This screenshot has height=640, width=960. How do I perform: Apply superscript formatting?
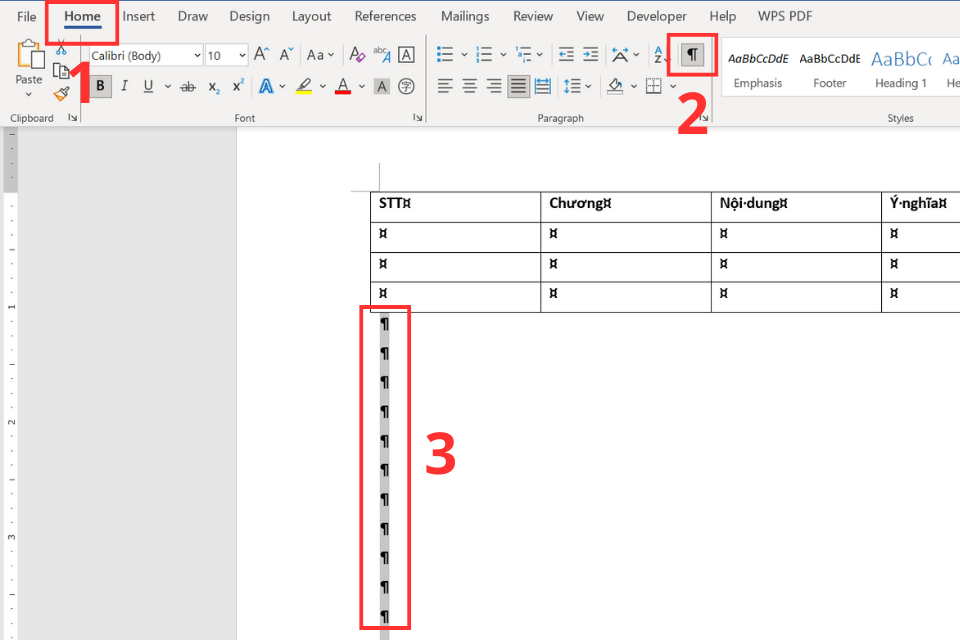(238, 86)
